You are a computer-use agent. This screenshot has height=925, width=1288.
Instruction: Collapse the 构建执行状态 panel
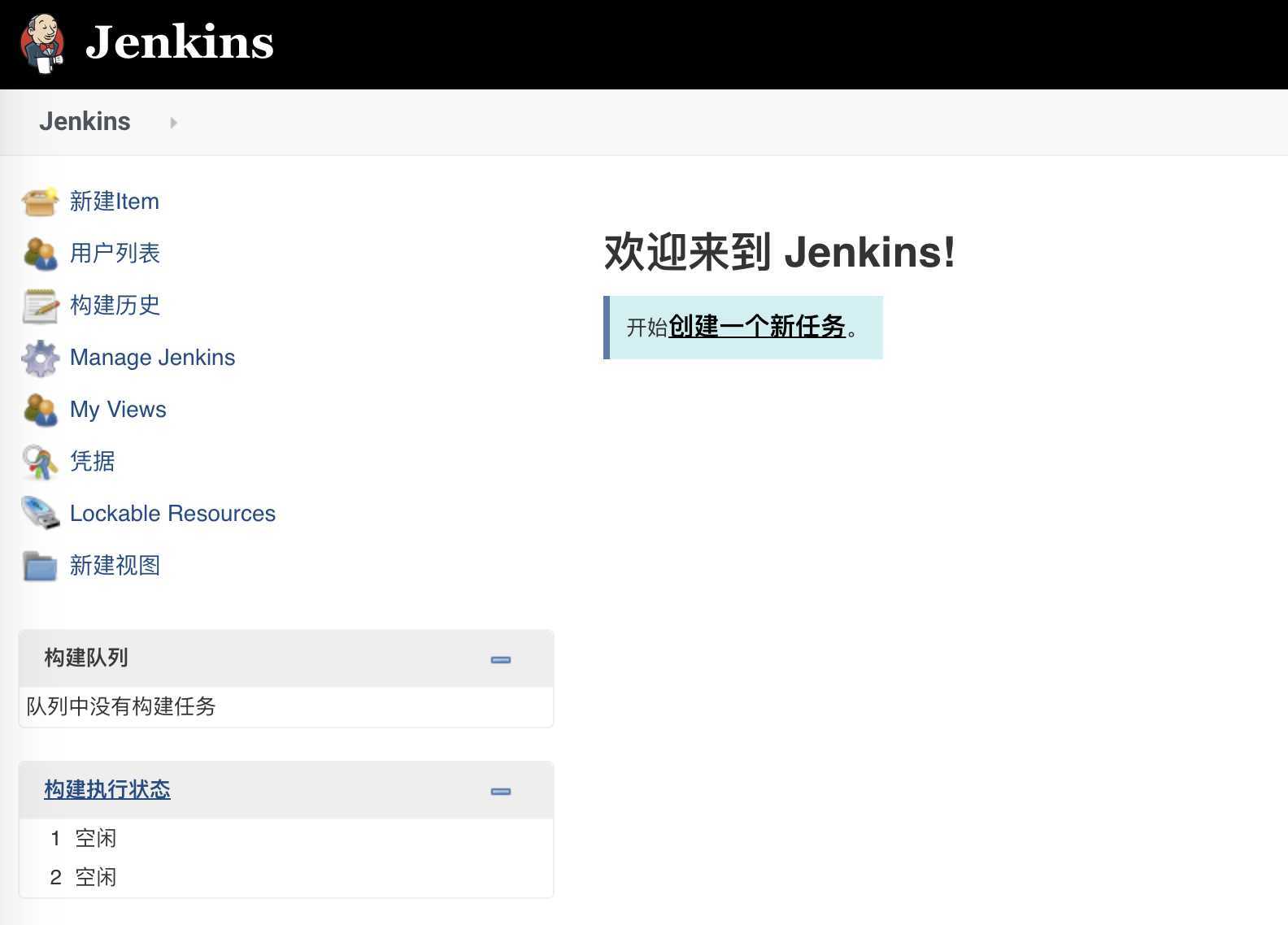tap(501, 791)
